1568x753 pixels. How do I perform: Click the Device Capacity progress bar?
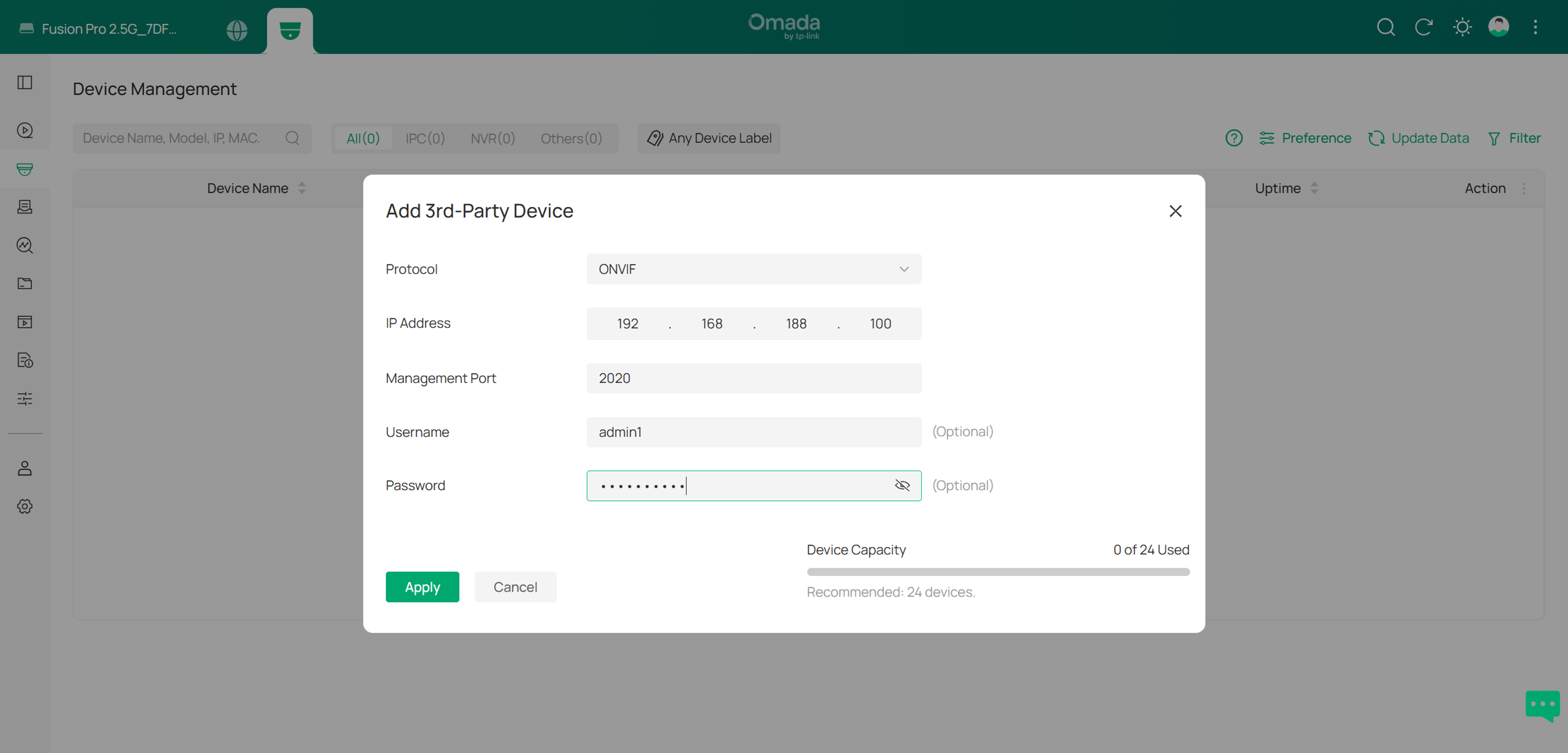pyautogui.click(x=998, y=572)
